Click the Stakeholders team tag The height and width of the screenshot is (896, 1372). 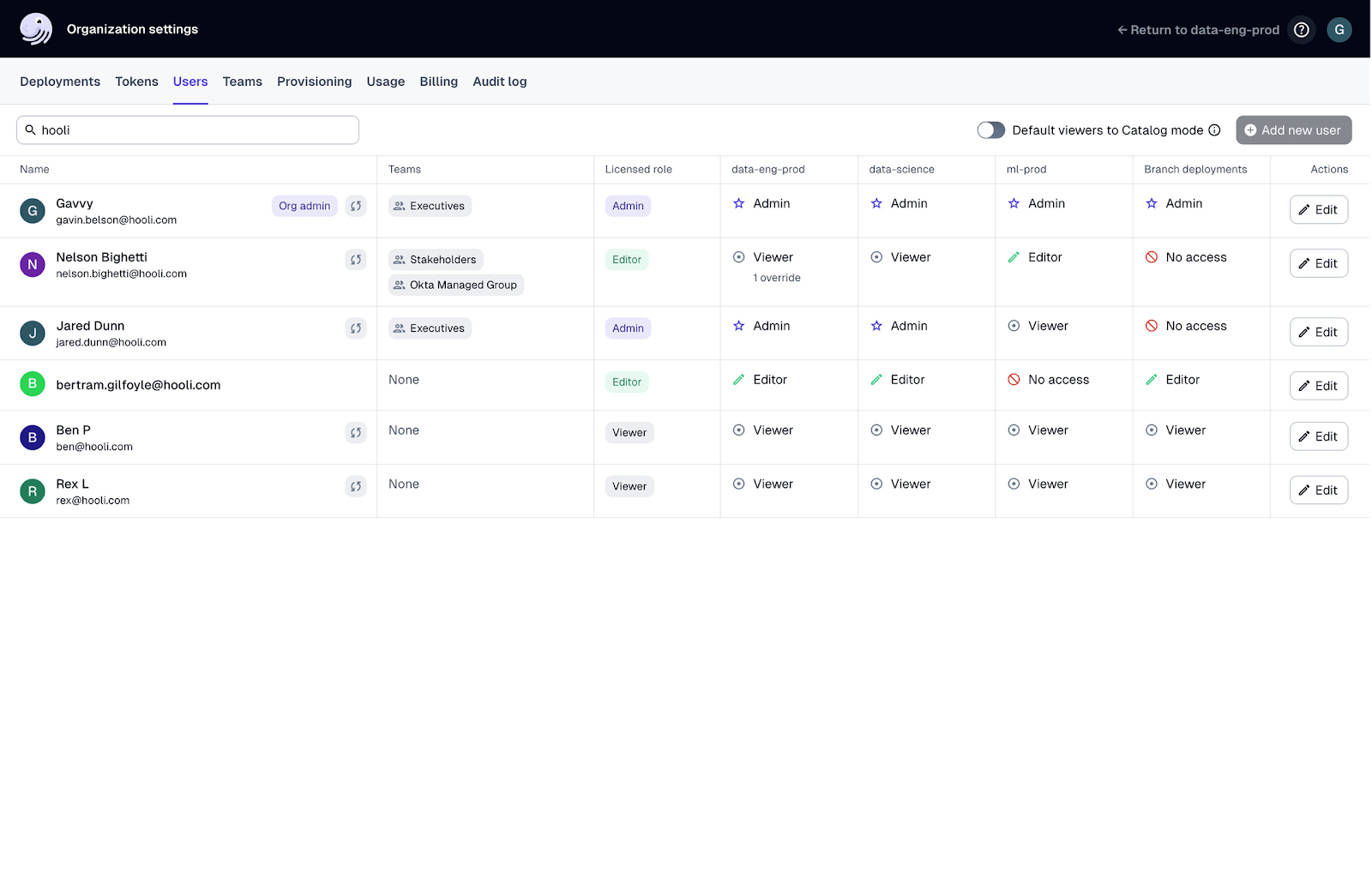tap(436, 261)
